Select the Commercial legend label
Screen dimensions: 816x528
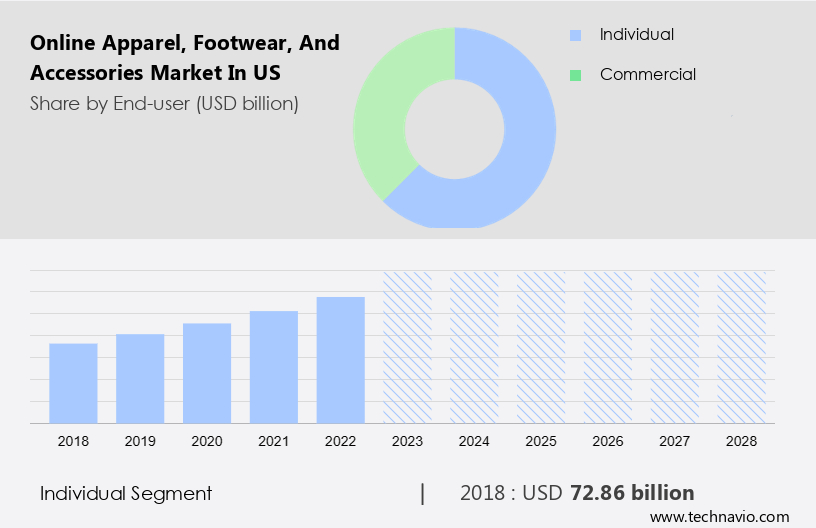[647, 75]
